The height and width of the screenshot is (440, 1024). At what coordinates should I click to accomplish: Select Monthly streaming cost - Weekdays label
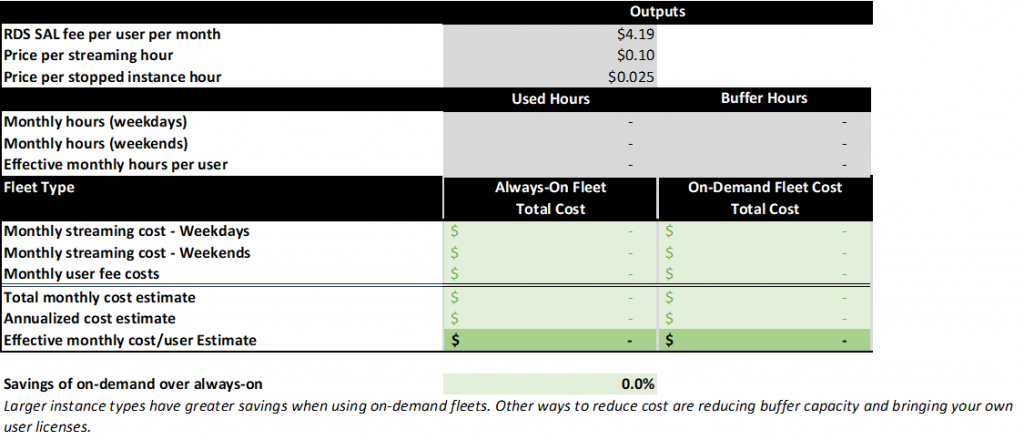coord(127,231)
